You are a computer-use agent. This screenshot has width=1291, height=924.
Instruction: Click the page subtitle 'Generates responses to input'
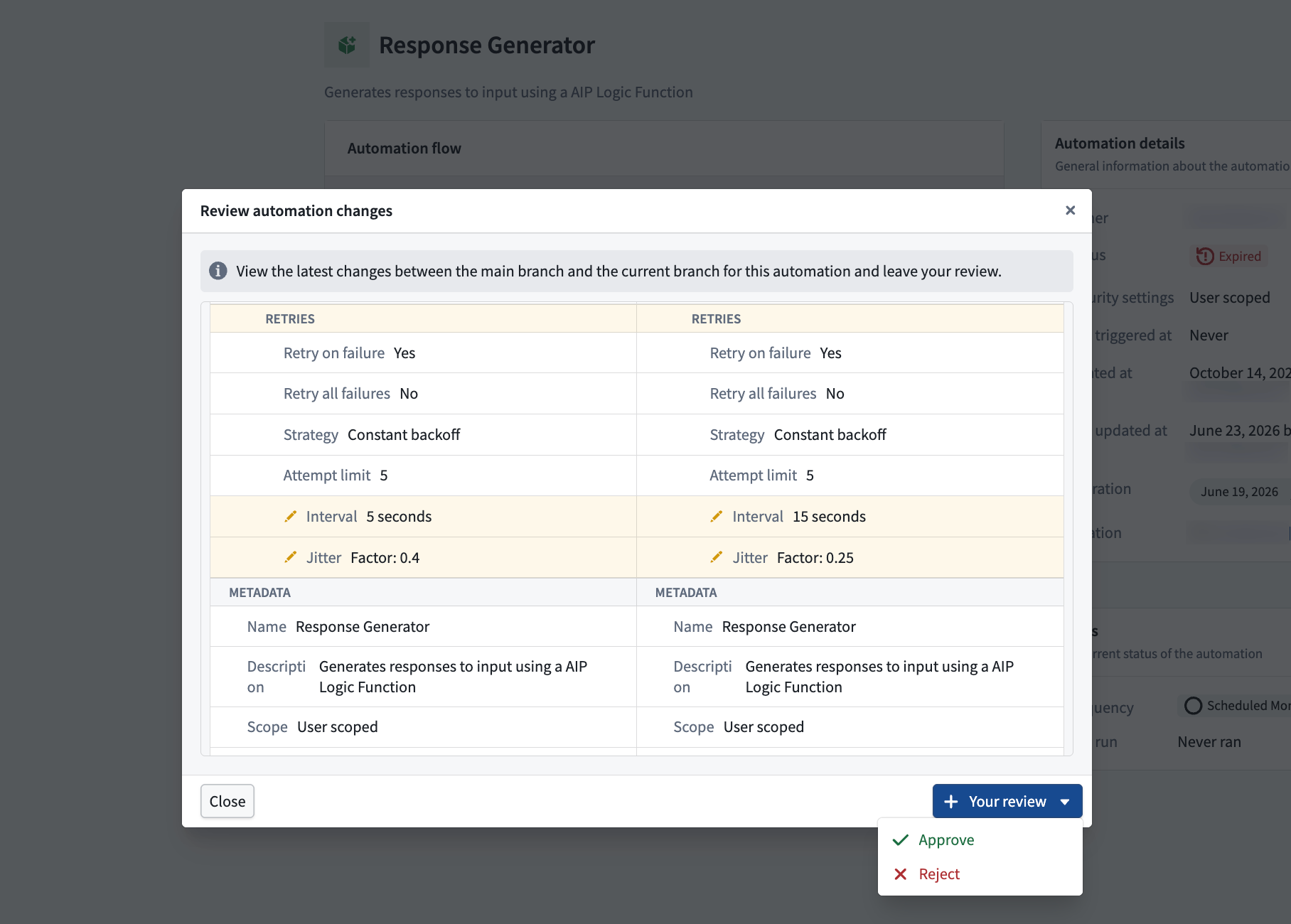508,92
